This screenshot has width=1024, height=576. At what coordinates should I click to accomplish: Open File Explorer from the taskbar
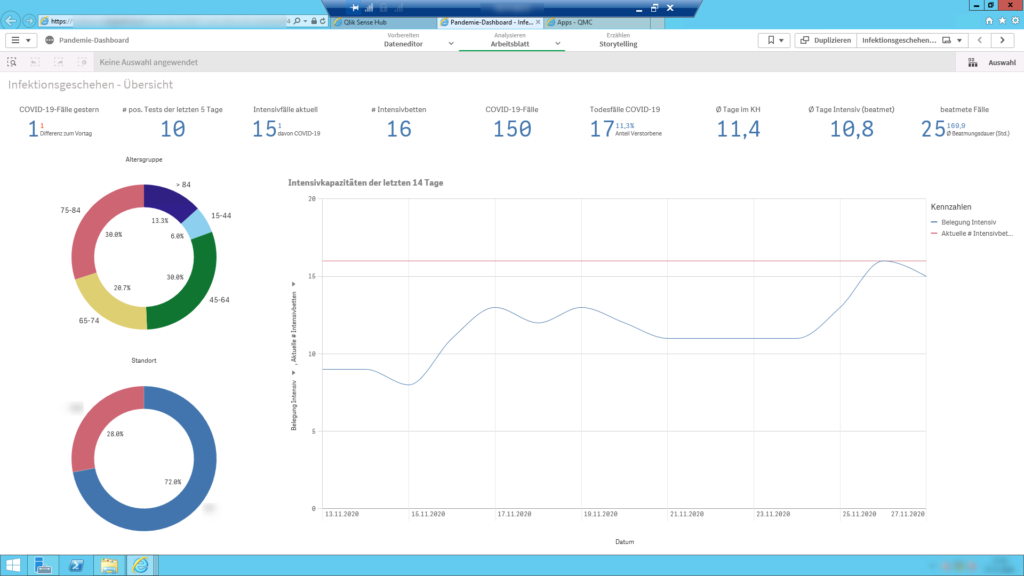pos(108,566)
